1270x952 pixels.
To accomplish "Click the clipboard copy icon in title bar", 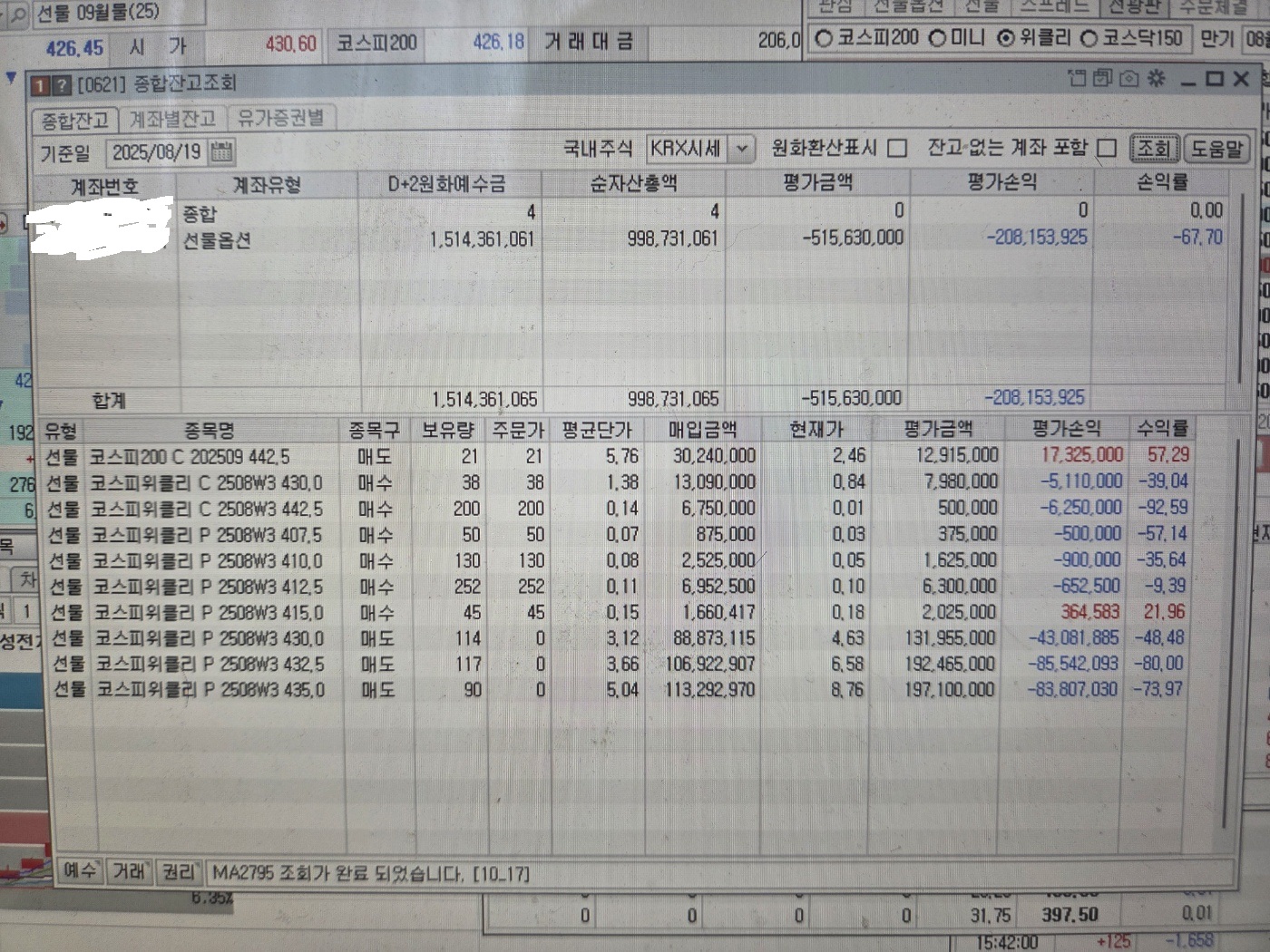I will pyautogui.click(x=1077, y=78).
